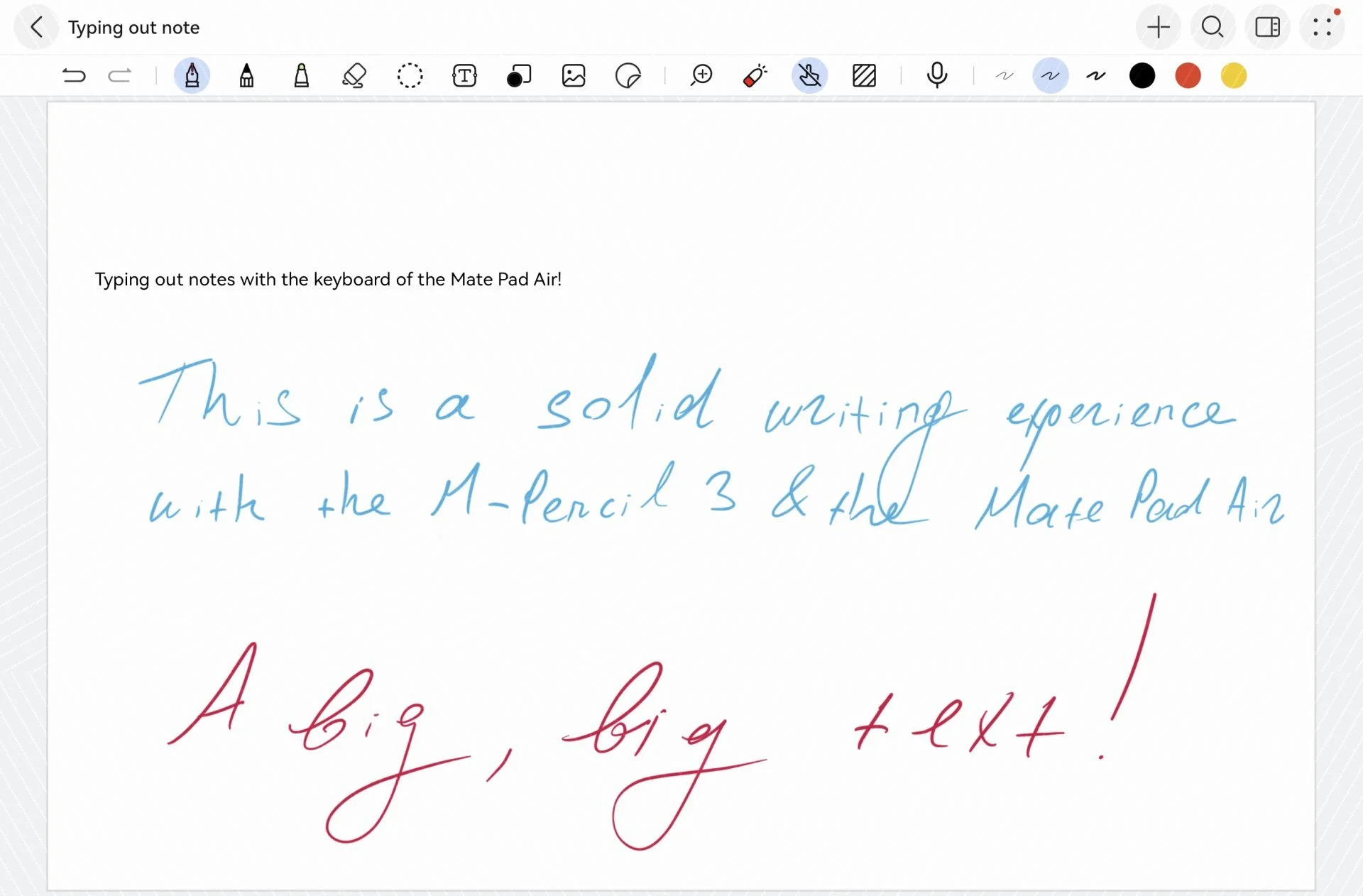Viewport: 1363px width, 896px height.
Task: Select the ballpoint pen tool
Action: [246, 75]
